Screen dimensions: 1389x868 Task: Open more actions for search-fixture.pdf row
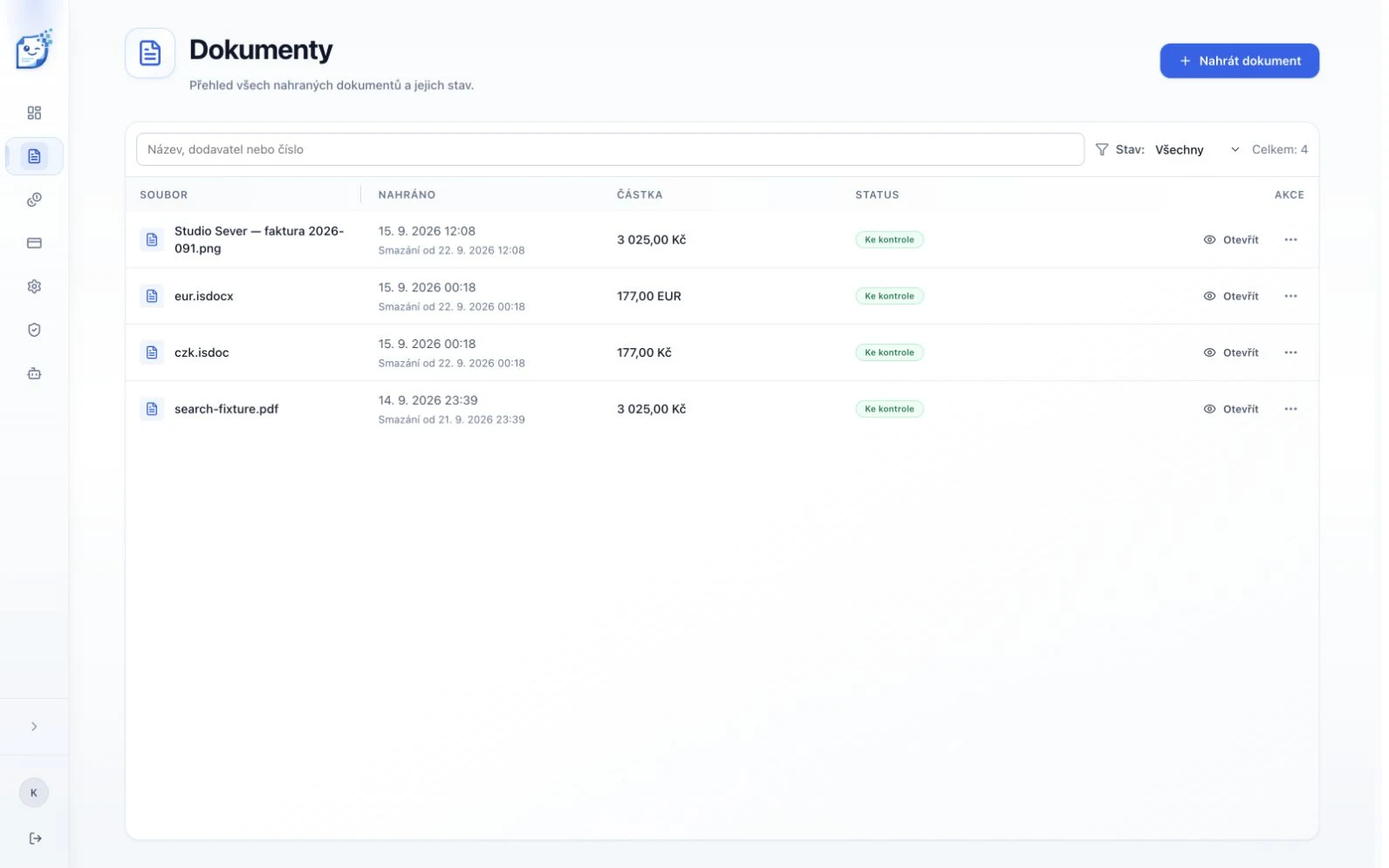tap(1290, 409)
